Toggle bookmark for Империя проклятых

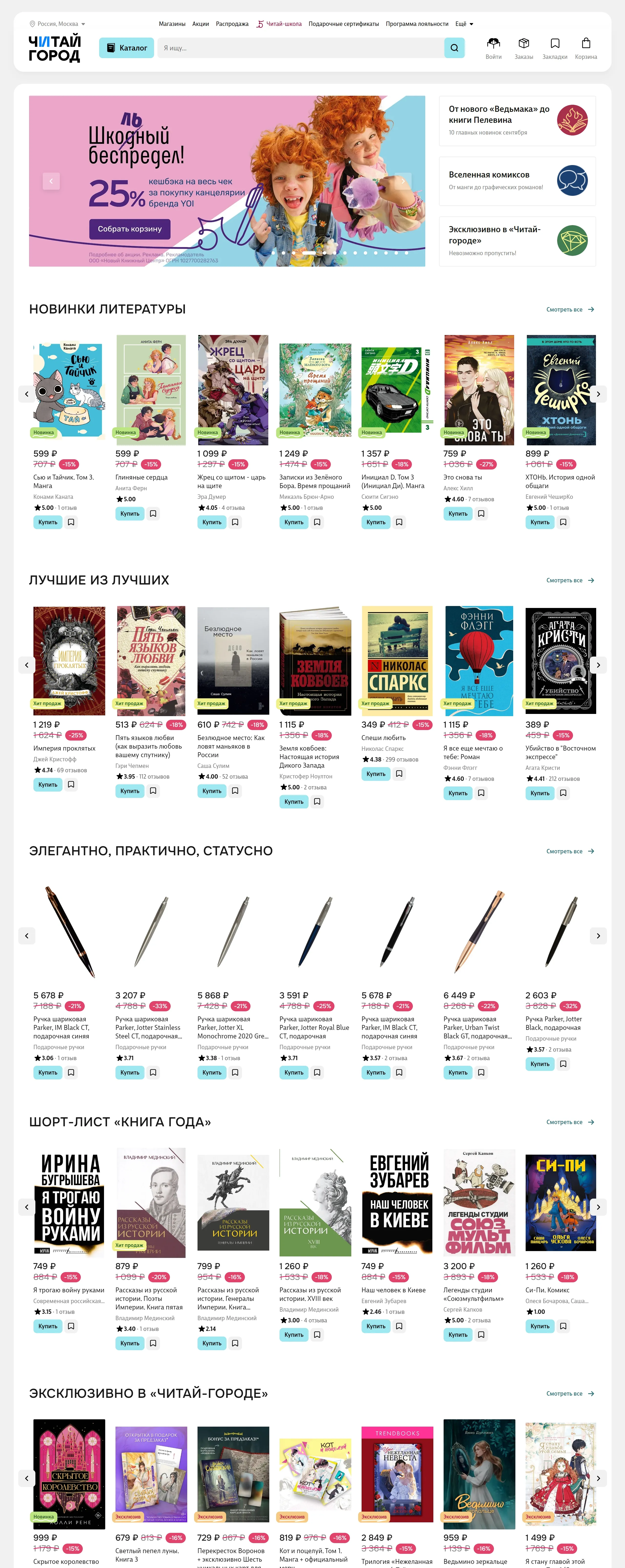pos(71,784)
